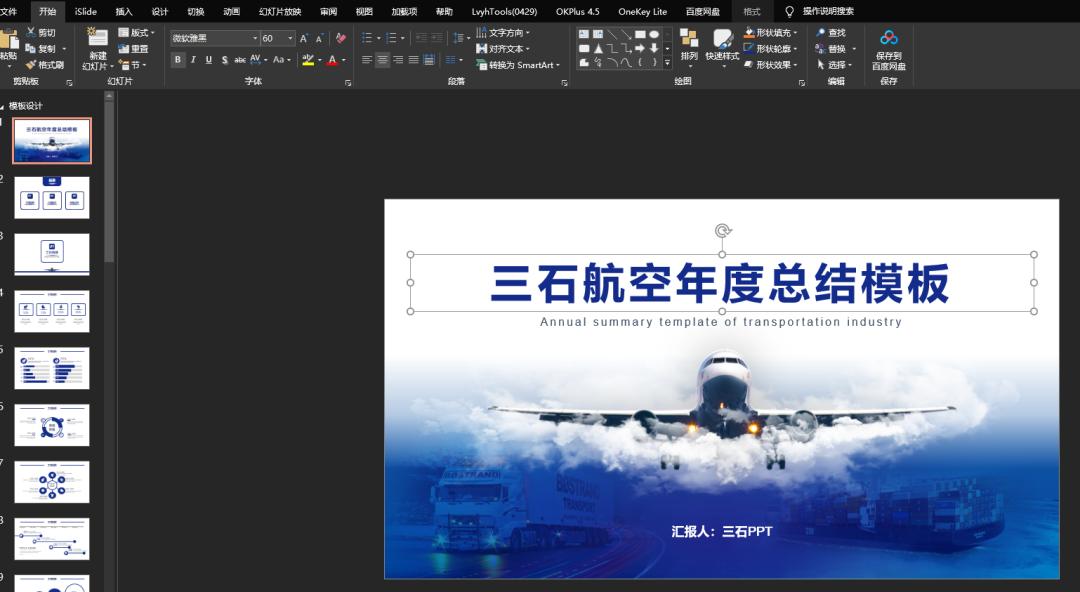The width and height of the screenshot is (1080, 592).
Task: Click the 形状效果 button
Action: 772,64
